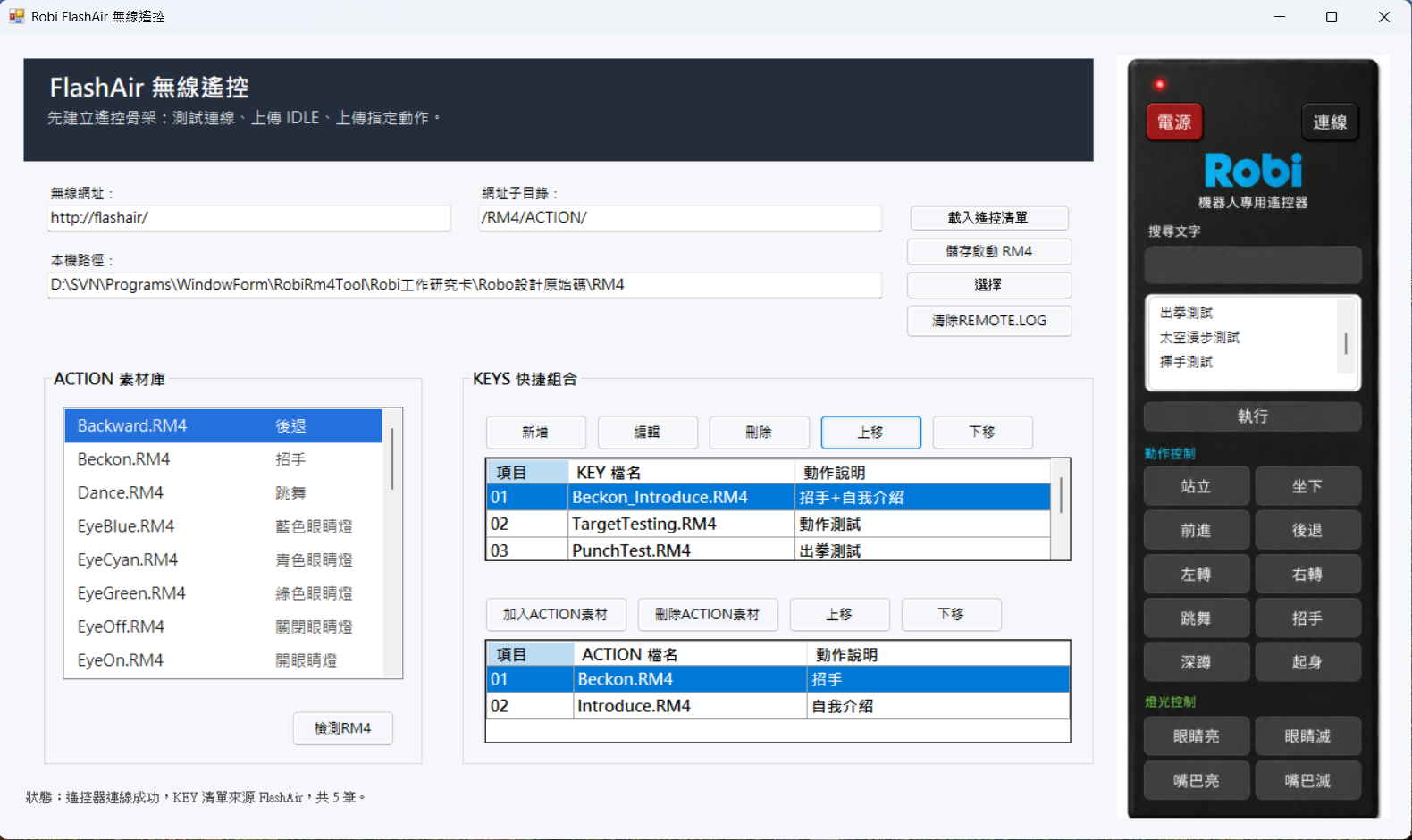The height and width of the screenshot is (840, 1412).
Task: Click 清除REMOTE.LOG button
Action: tap(988, 321)
